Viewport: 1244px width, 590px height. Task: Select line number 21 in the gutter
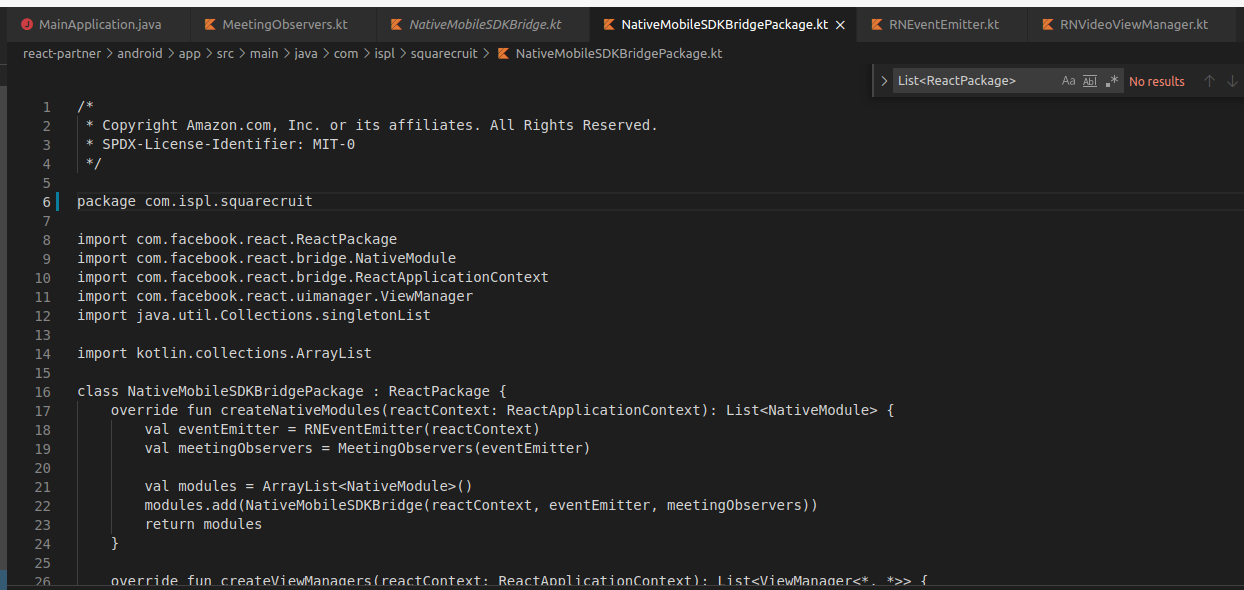tap(42, 486)
